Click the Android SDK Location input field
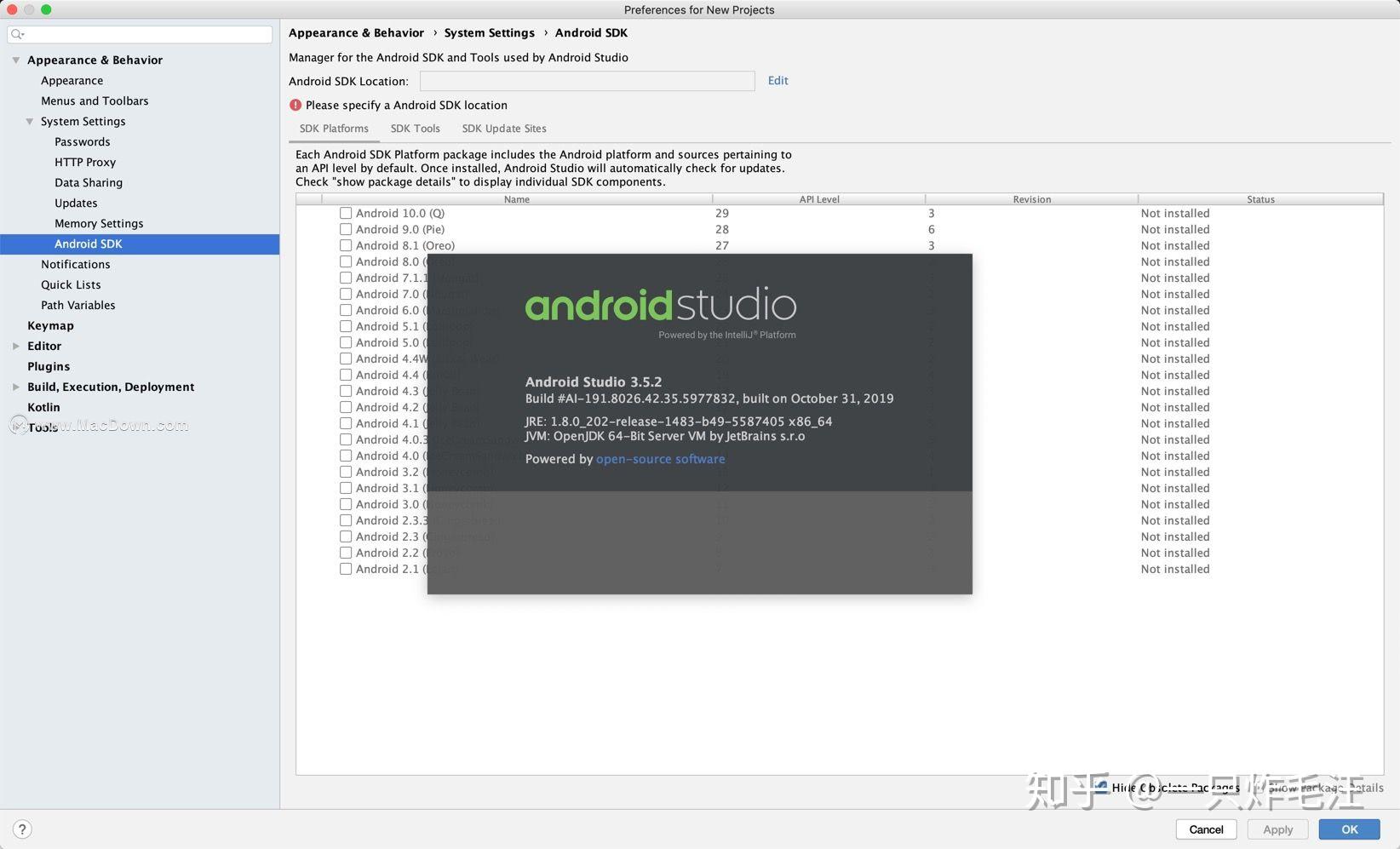 [587, 81]
